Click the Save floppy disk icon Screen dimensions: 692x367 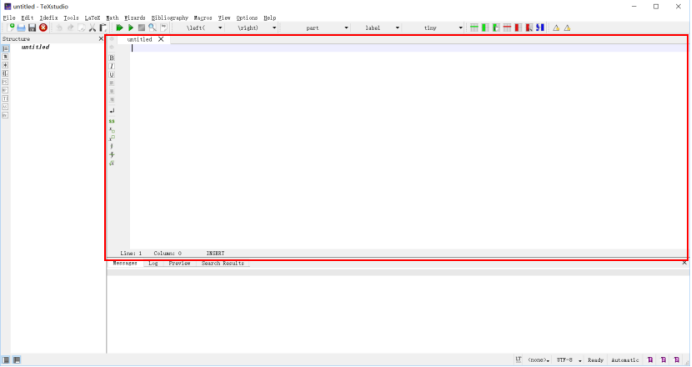[32, 28]
